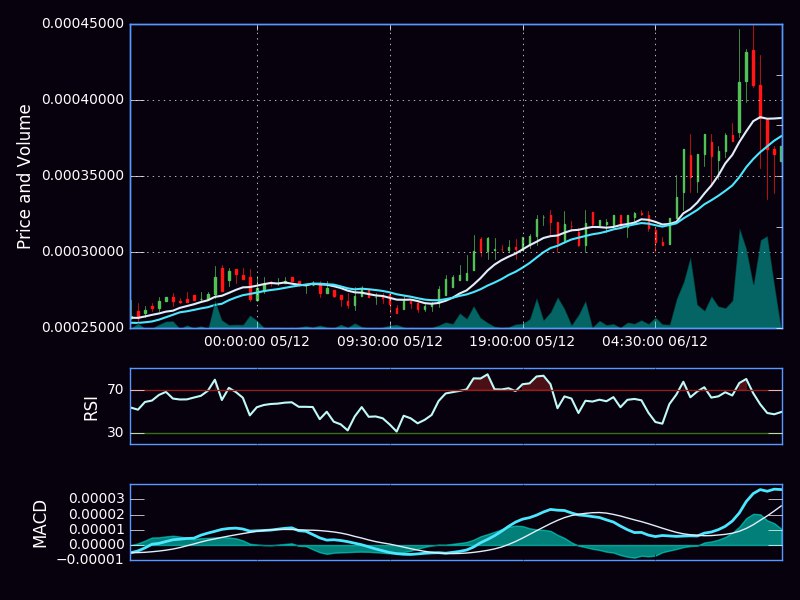Click the 0.00035000 price axis label
The width and height of the screenshot is (800, 600).
[x=83, y=176]
